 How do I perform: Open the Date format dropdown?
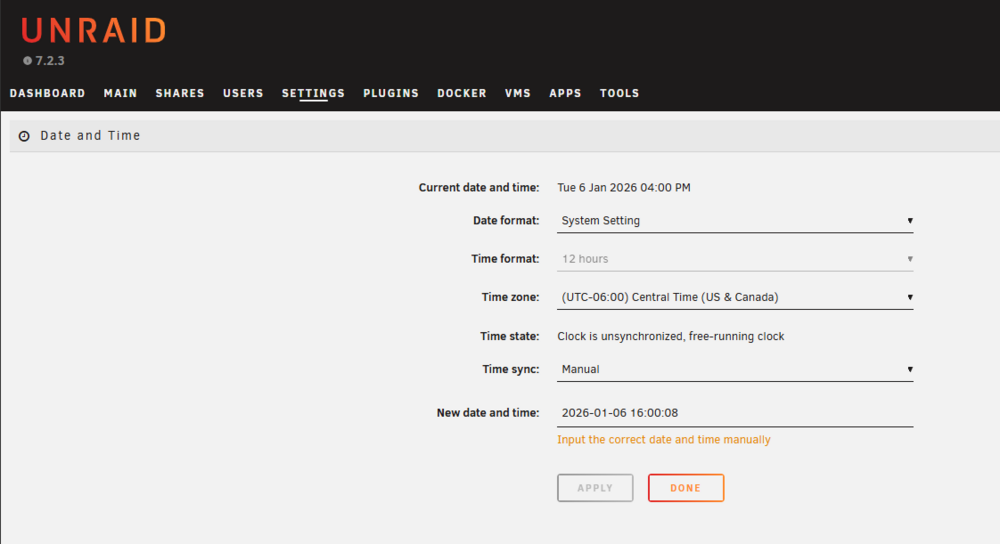click(x=735, y=221)
